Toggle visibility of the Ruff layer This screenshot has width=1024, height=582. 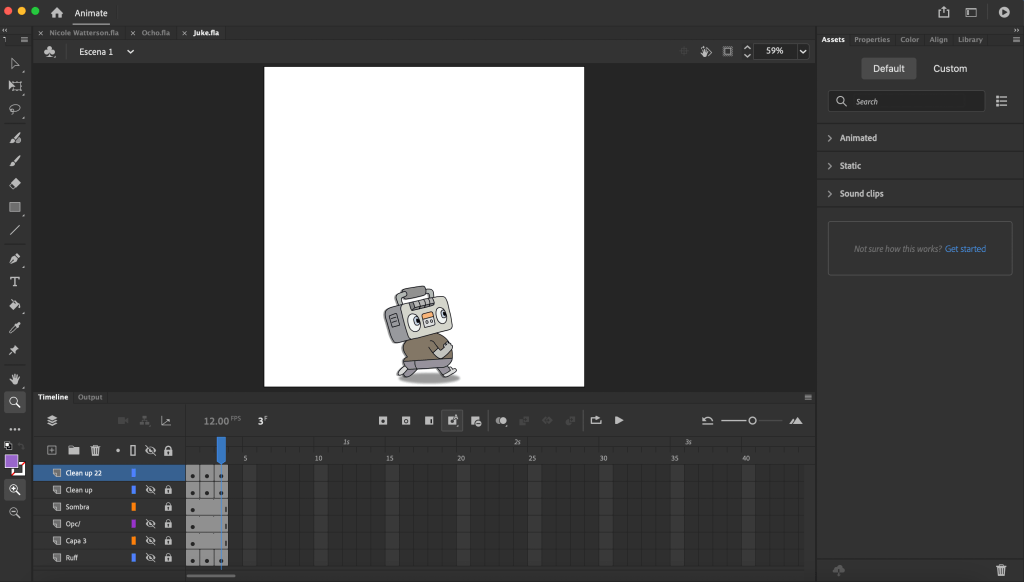[150, 558]
